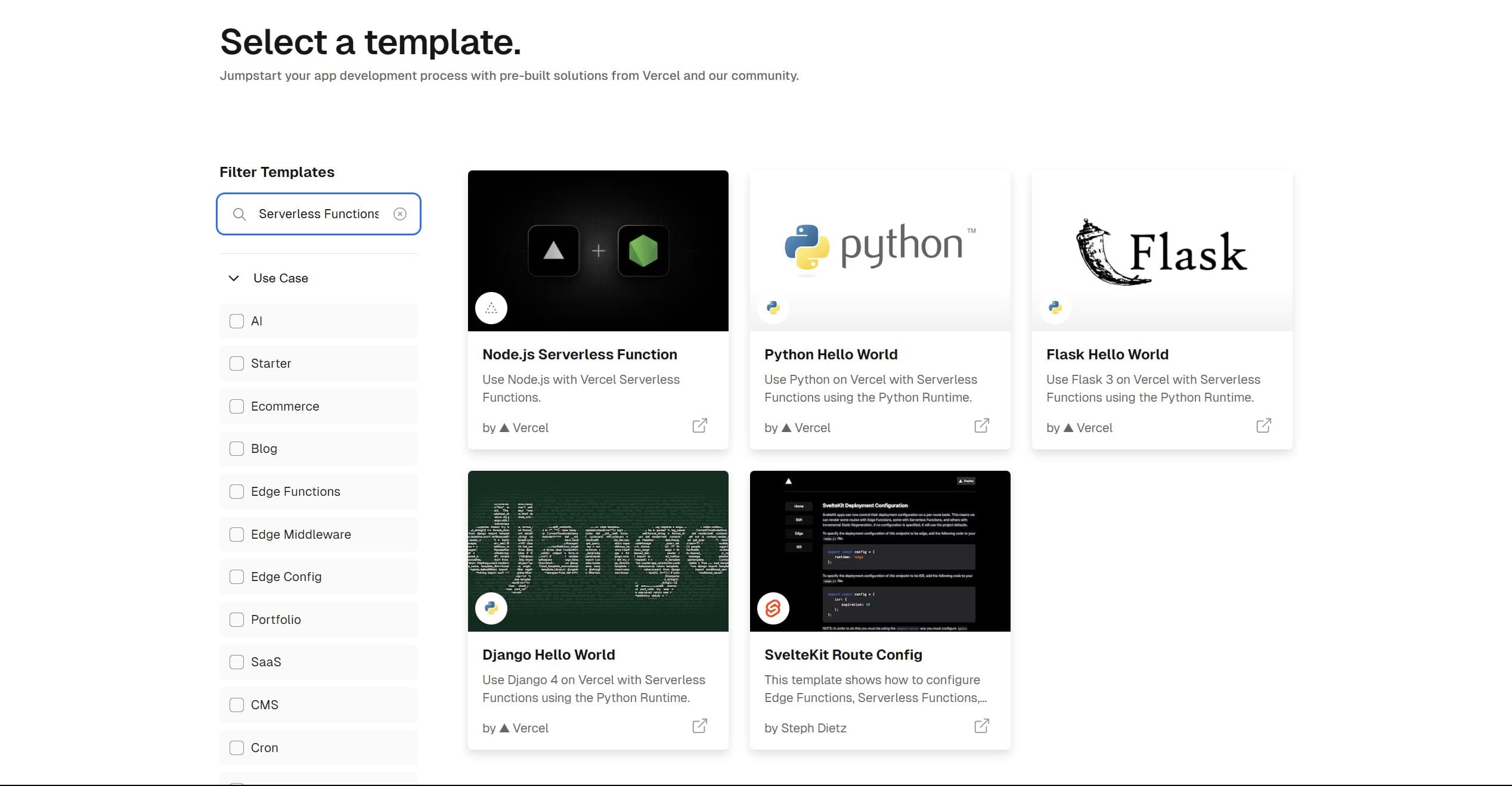
Task: Click the Python Hello World external link icon
Action: point(982,427)
